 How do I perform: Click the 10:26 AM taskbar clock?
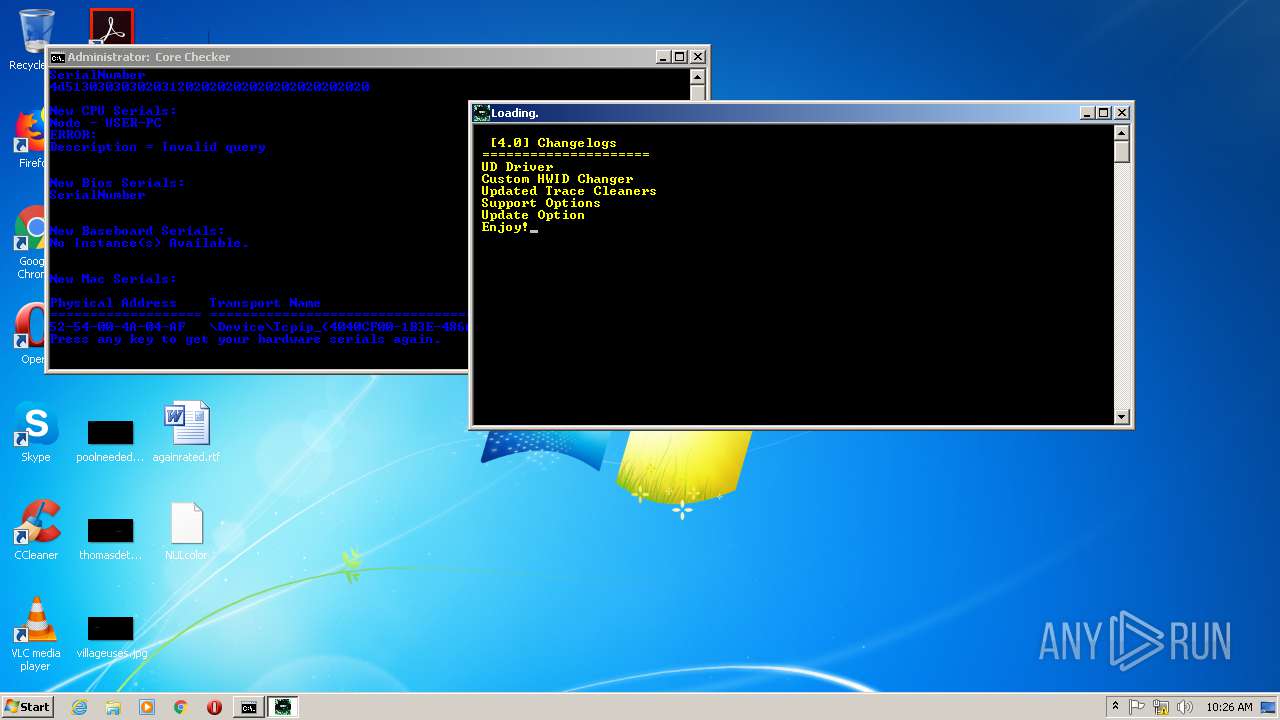1229,707
